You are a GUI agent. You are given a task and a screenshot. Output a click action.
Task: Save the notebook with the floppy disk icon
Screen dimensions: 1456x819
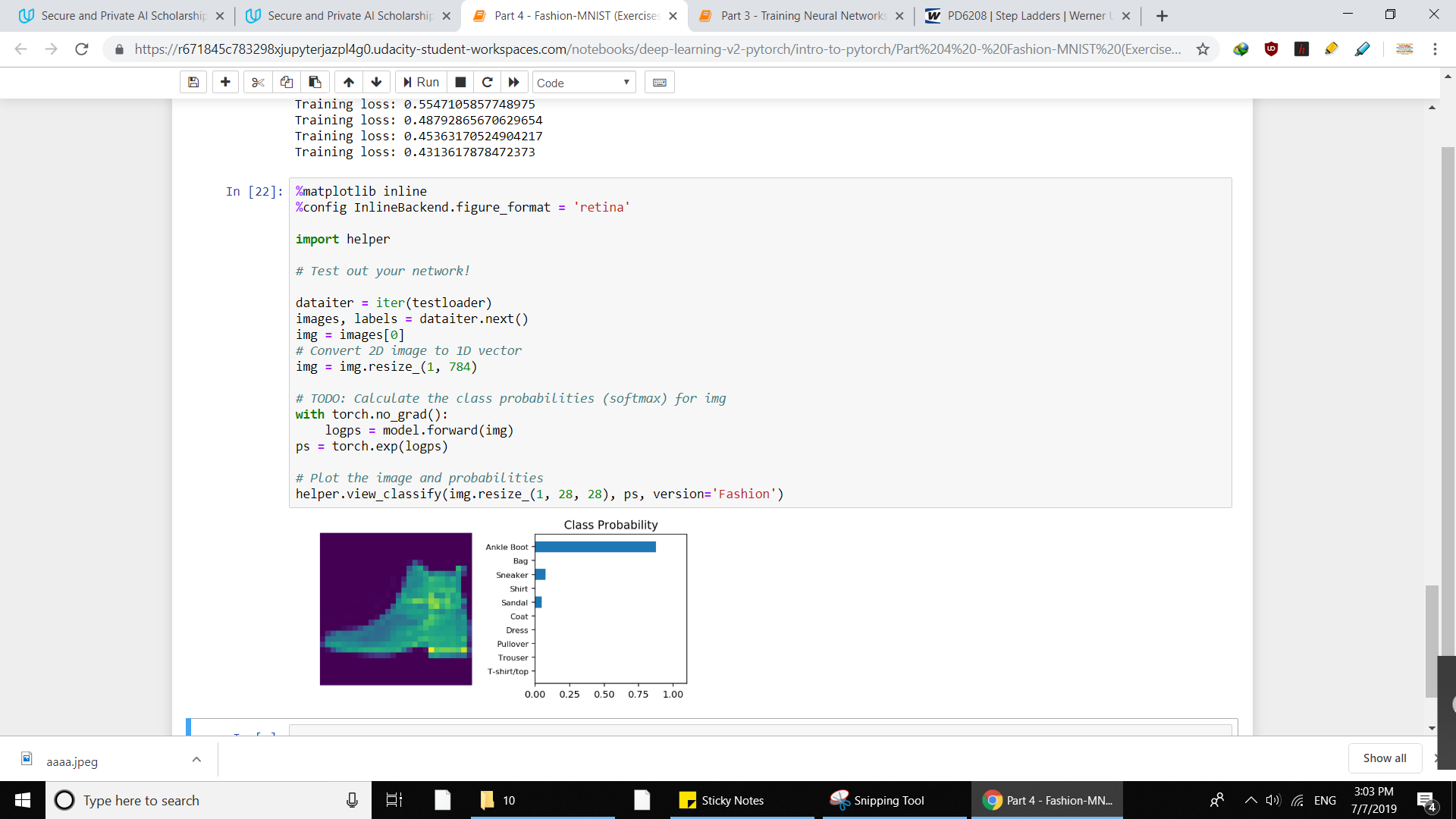tap(193, 83)
